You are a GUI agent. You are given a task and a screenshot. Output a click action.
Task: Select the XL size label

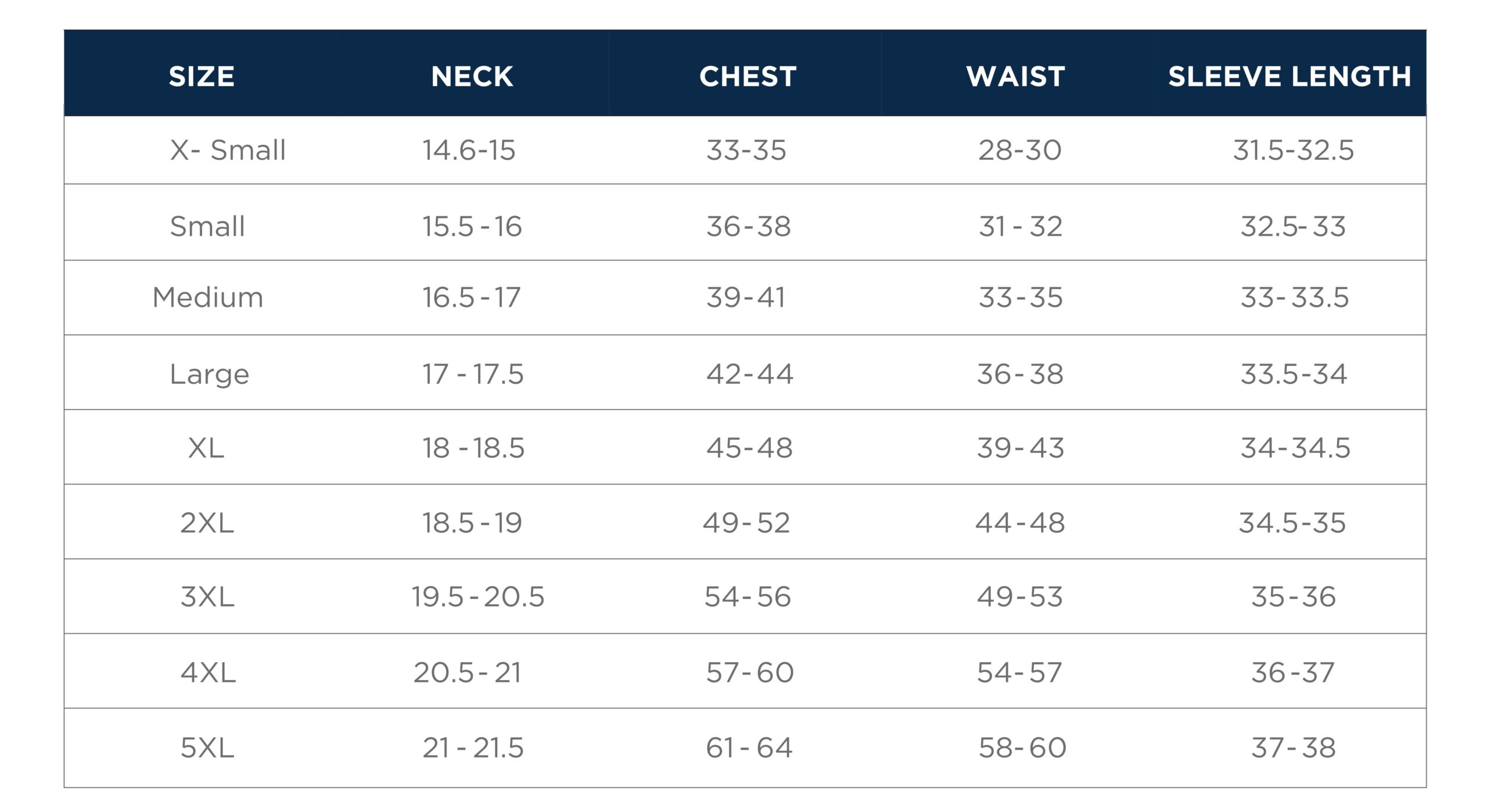(x=206, y=448)
